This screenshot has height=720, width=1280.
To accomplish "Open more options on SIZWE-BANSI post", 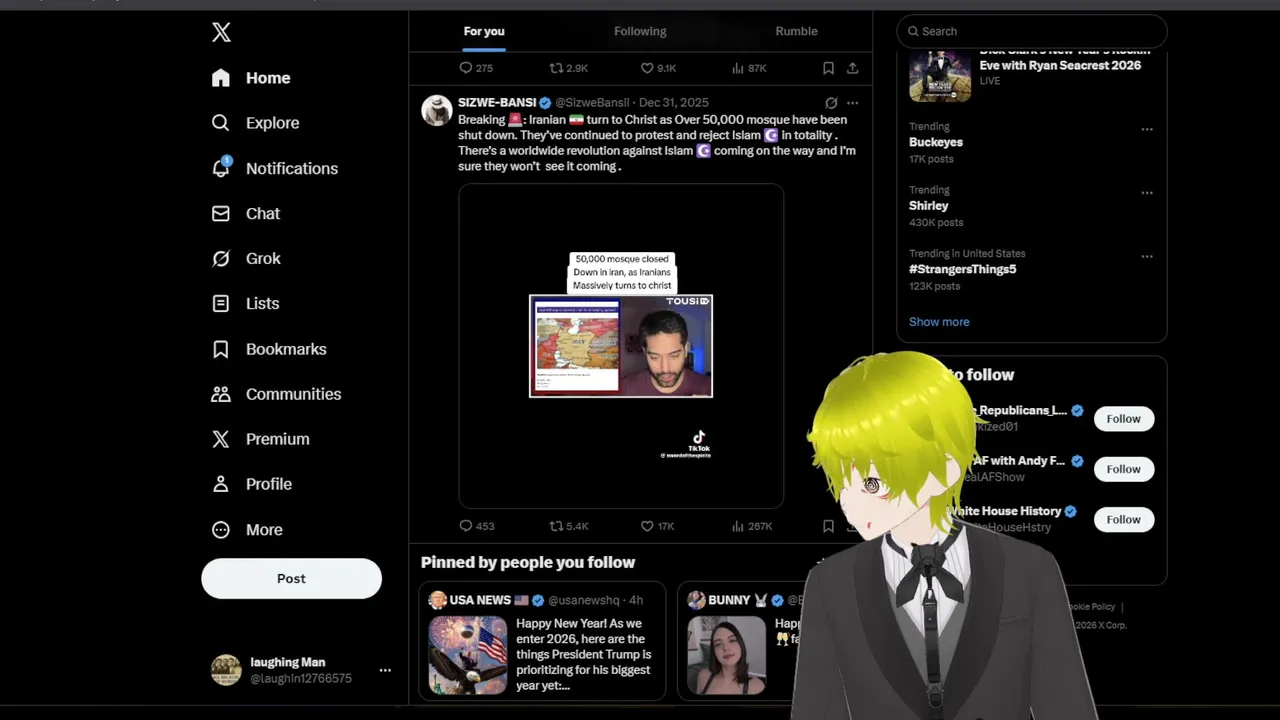I will point(852,103).
